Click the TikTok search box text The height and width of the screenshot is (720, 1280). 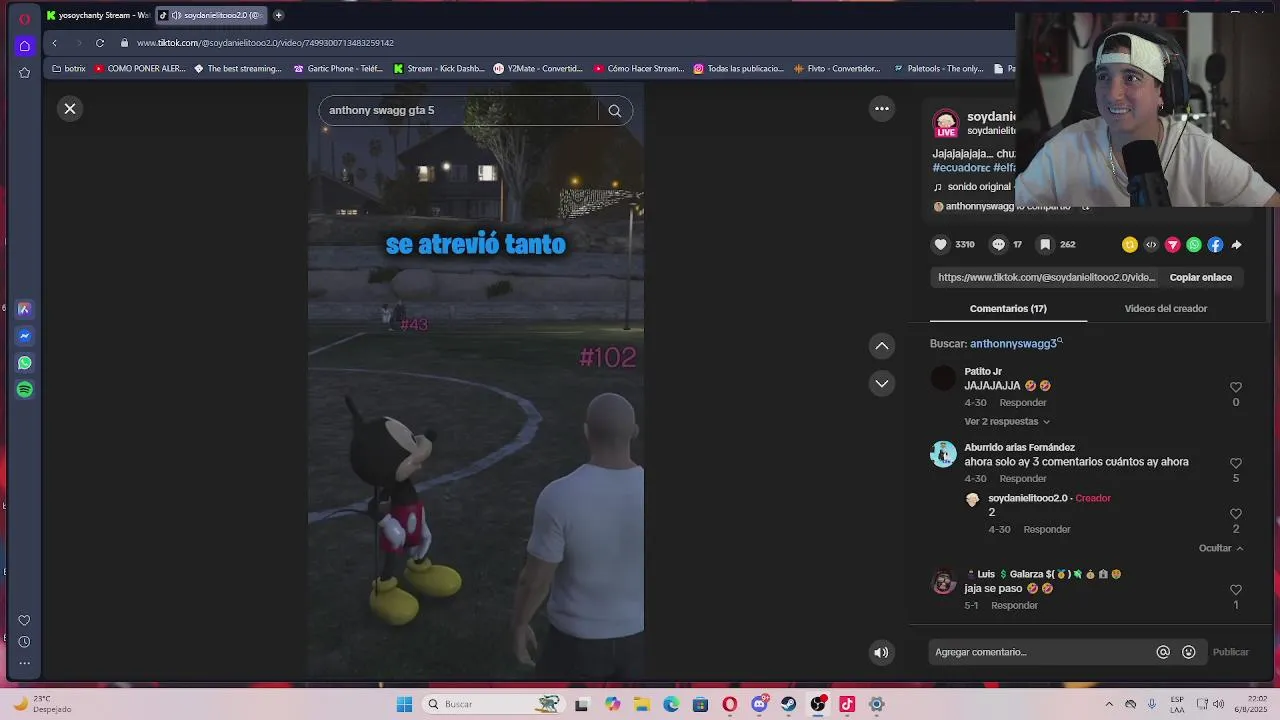coord(382,110)
